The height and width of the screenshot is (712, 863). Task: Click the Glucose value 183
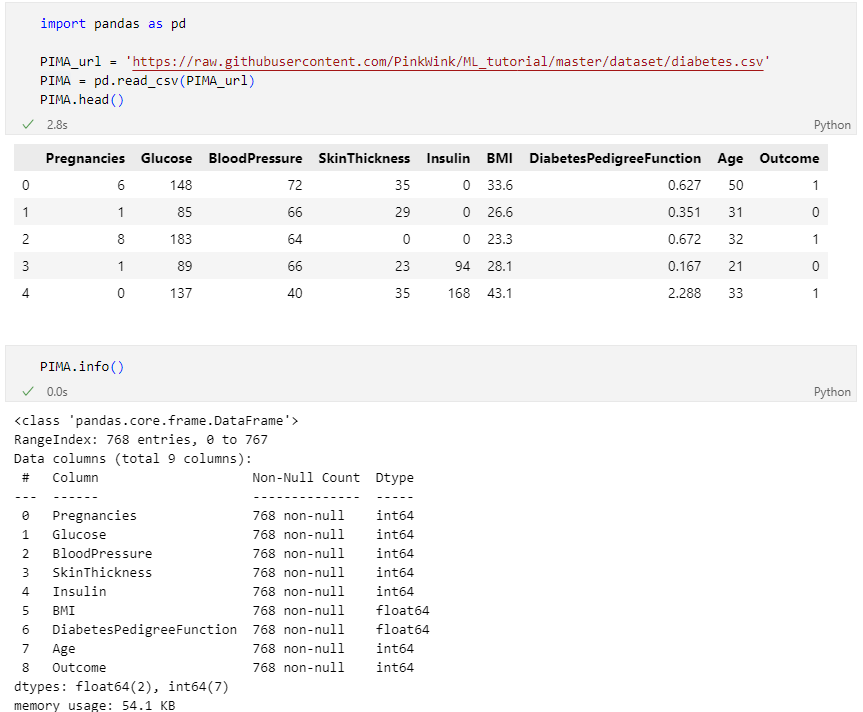[181, 239]
